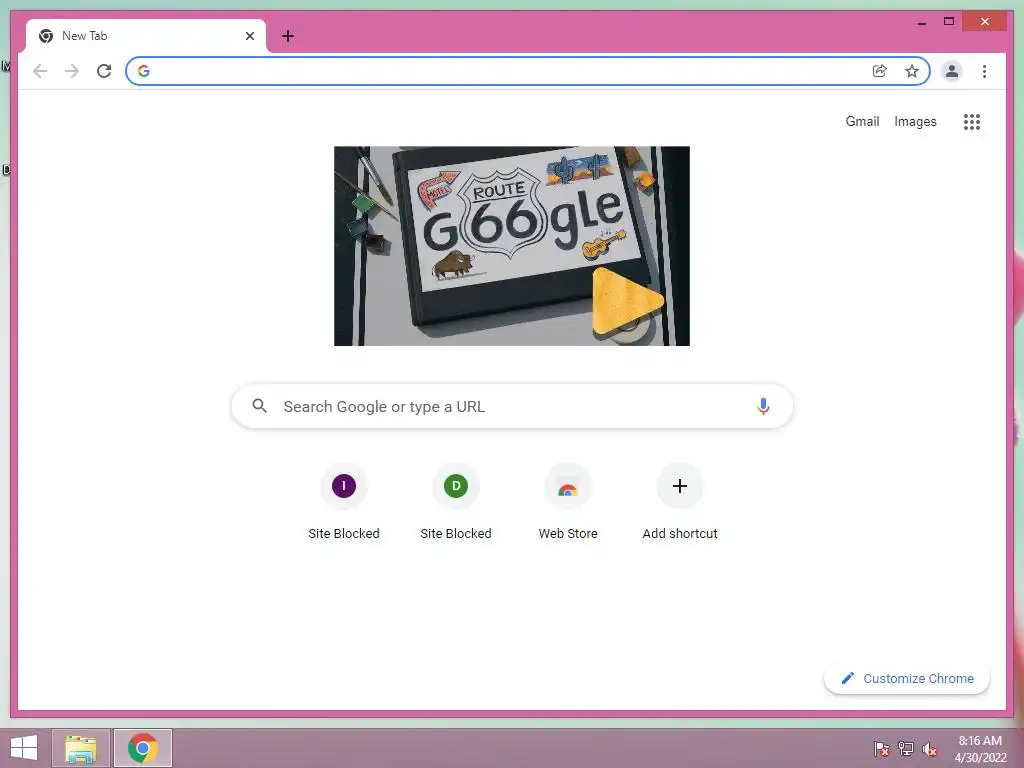This screenshot has height=768, width=1024.
Task: Reload the page with the refresh icon
Action: coord(104,71)
